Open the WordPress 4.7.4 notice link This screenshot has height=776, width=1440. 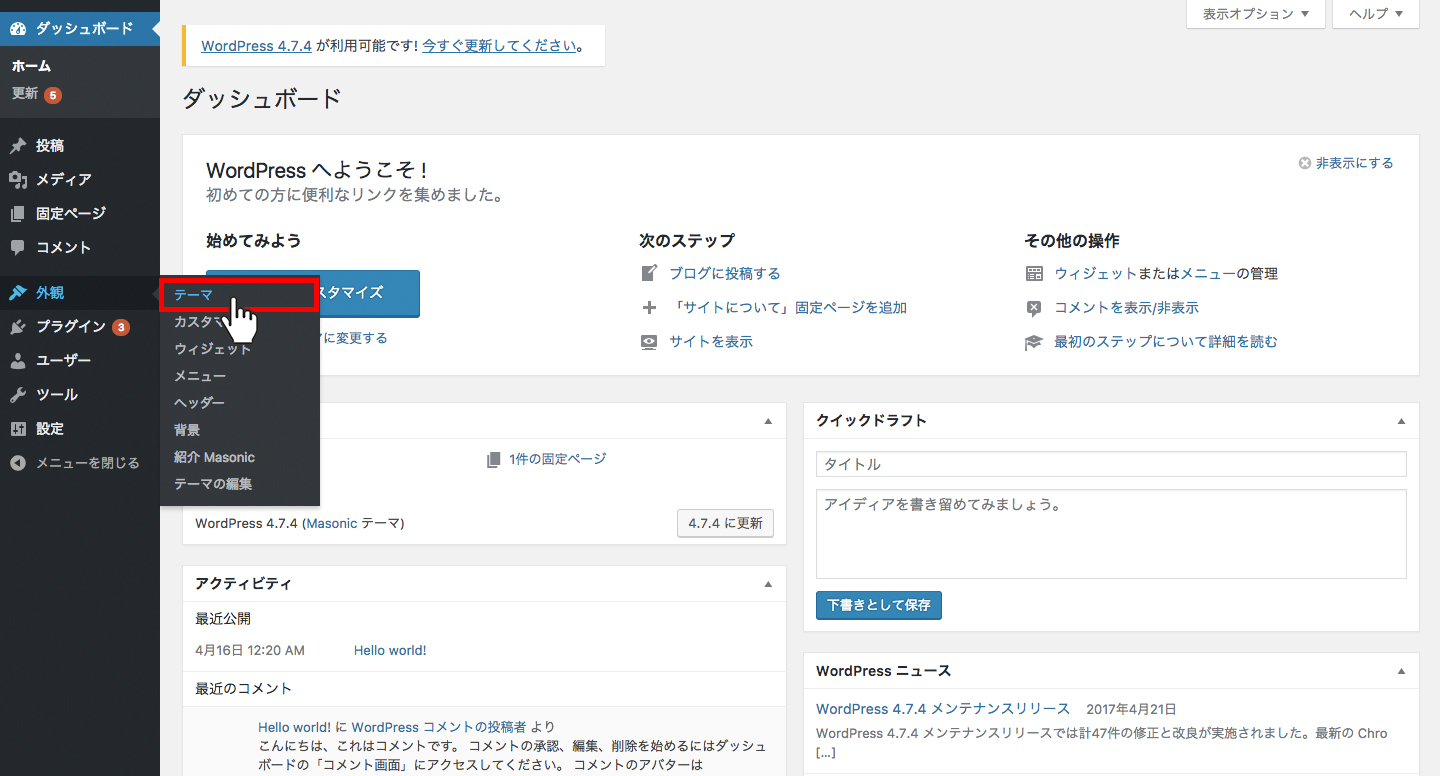coord(256,46)
